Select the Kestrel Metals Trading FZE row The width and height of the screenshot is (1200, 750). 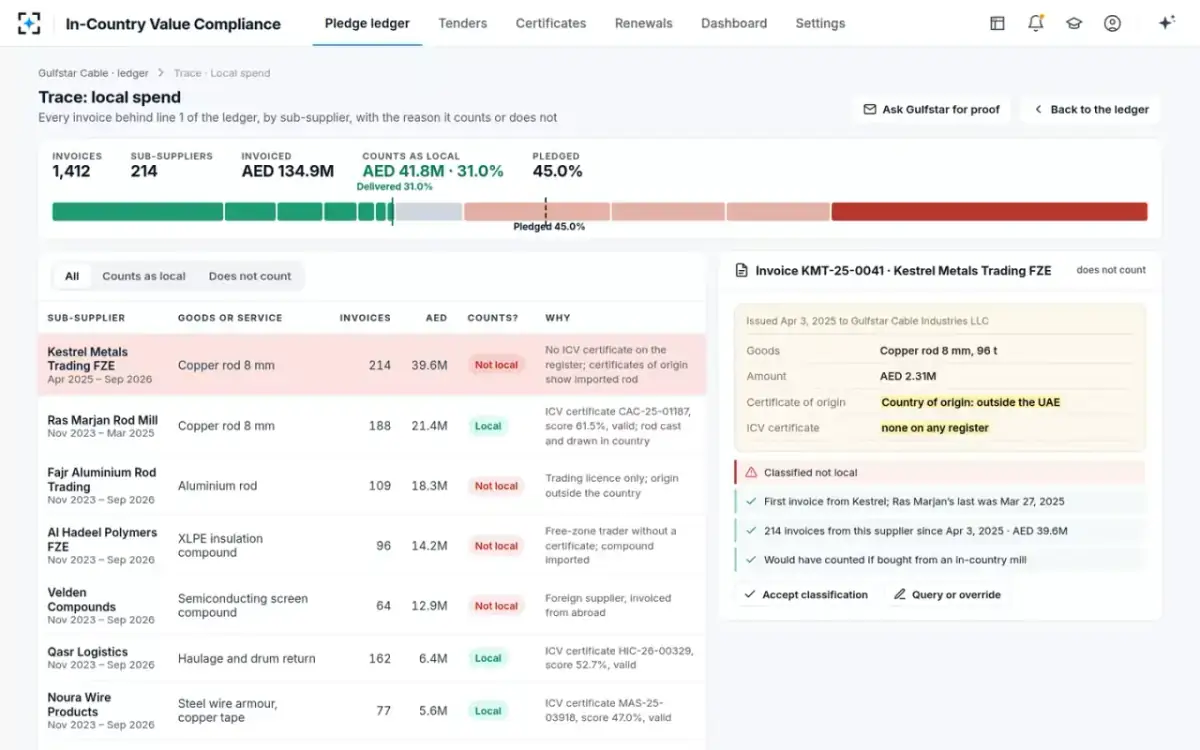372,365
